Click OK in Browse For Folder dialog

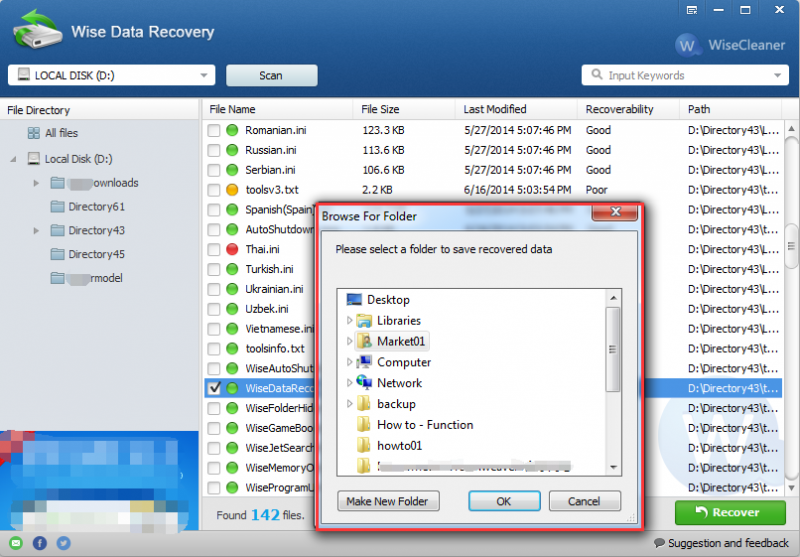(x=504, y=501)
